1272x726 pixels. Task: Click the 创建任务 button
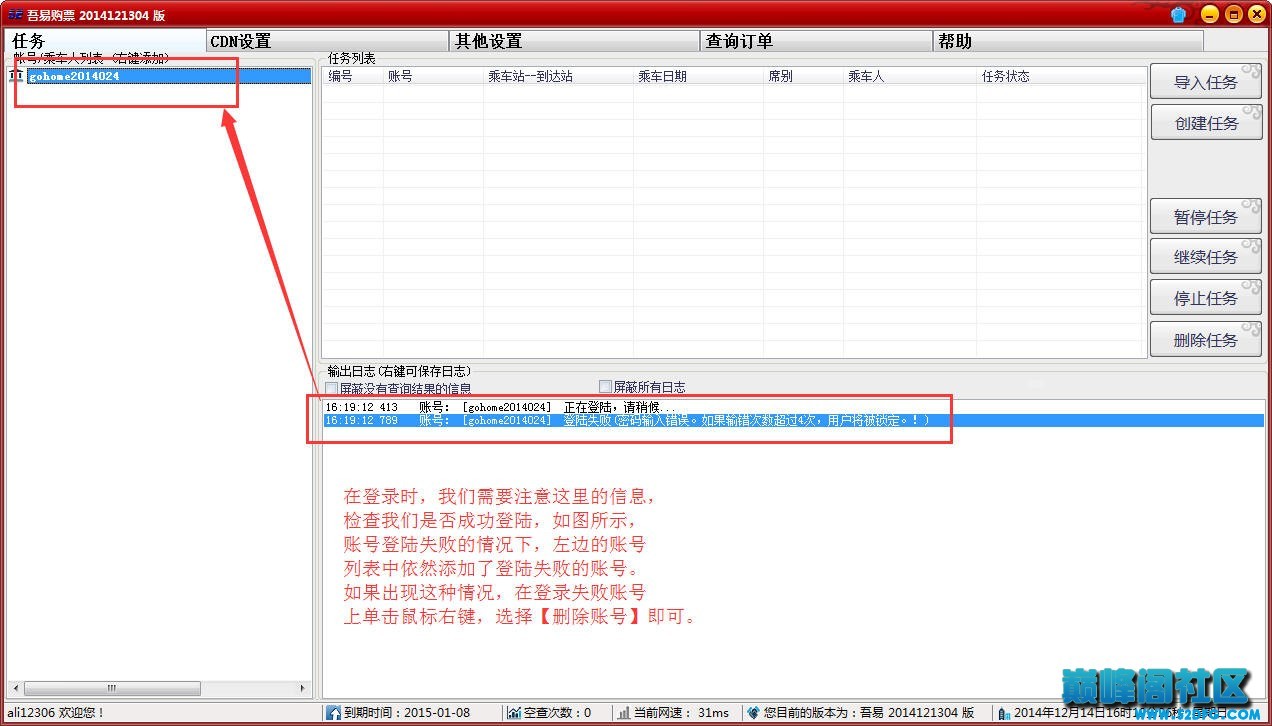pyautogui.click(x=1206, y=123)
